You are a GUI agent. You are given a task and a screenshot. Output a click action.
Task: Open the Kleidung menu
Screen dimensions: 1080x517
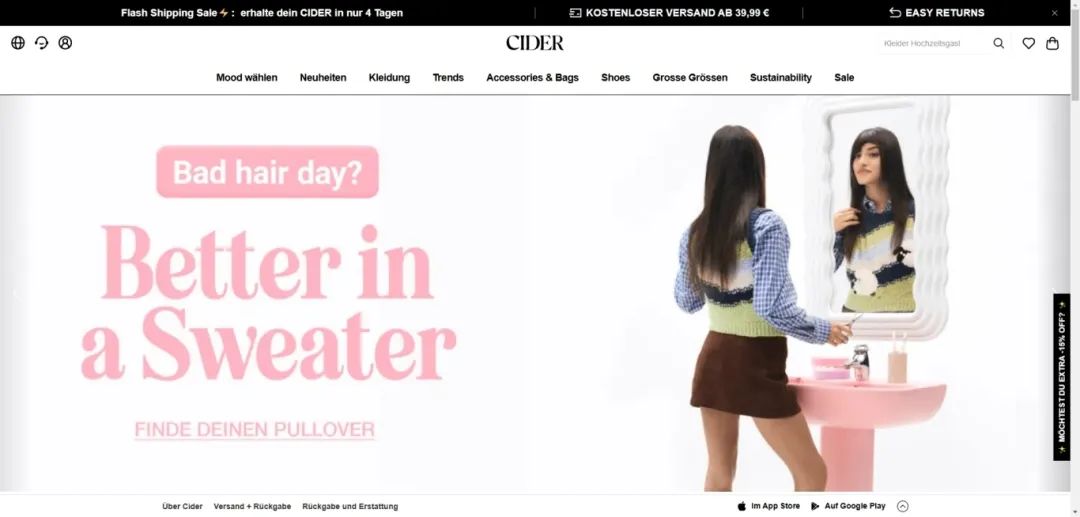tap(389, 78)
